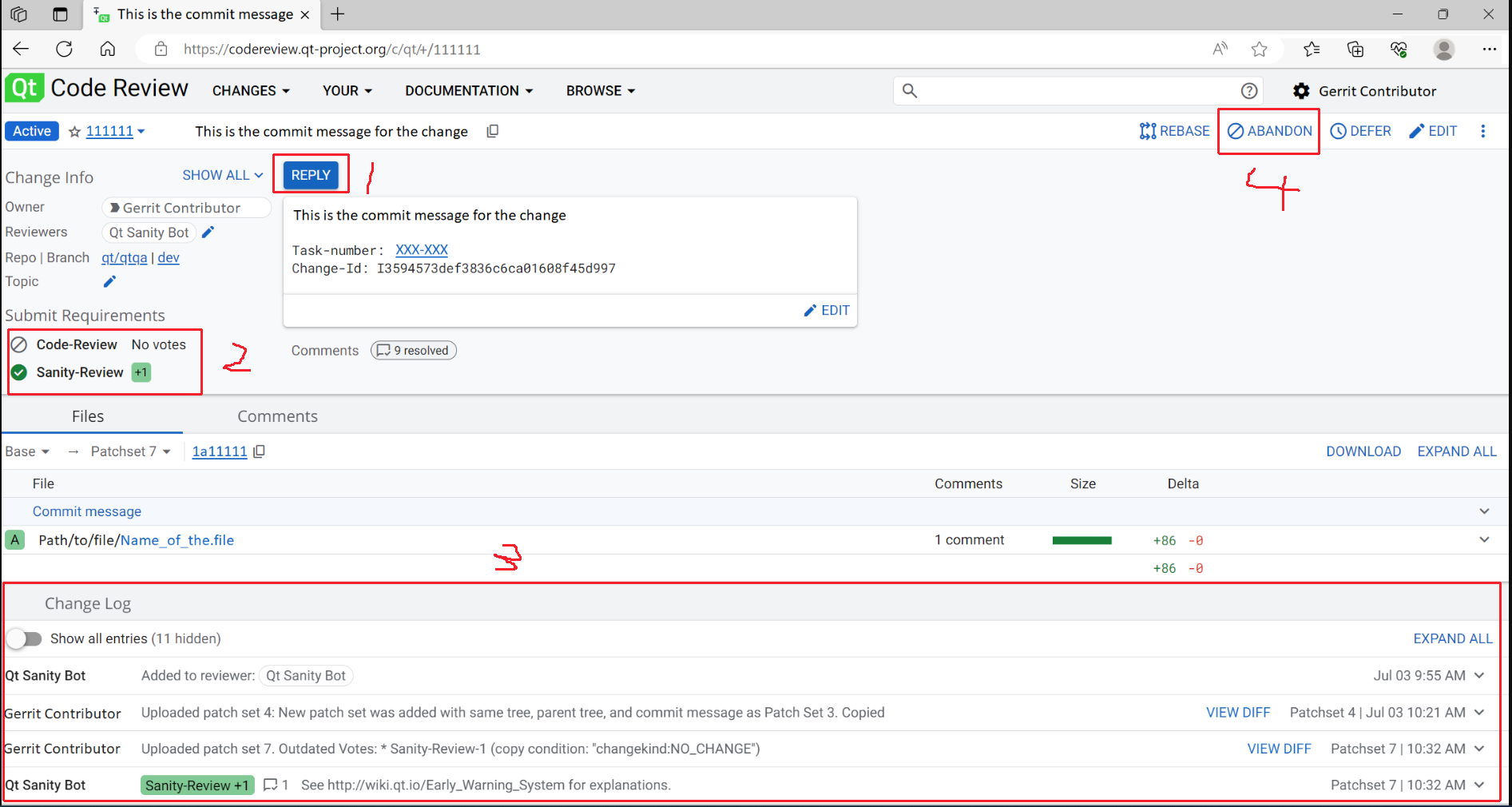
Task: Open the browser Favorites list icon
Action: tap(1312, 49)
